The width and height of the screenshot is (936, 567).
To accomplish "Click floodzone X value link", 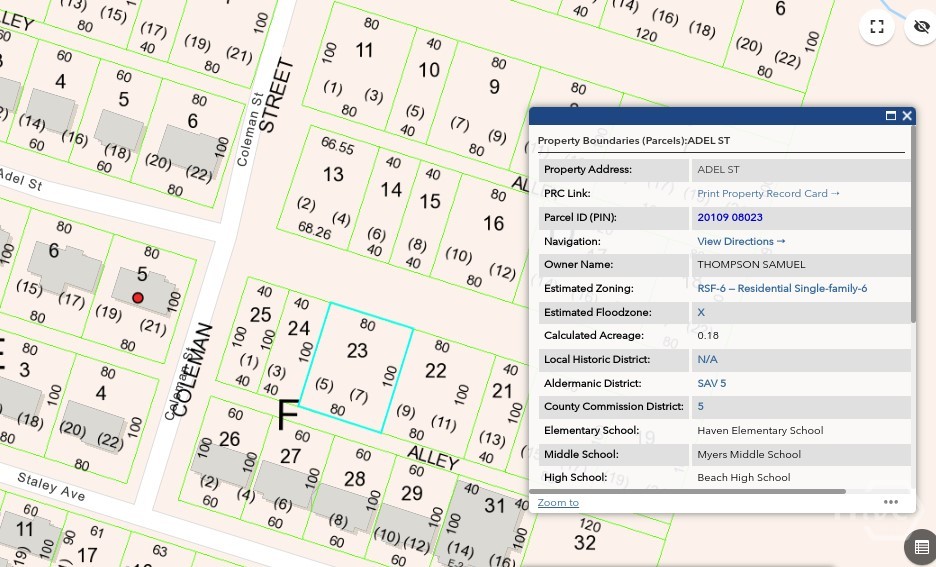I will pyautogui.click(x=701, y=312).
